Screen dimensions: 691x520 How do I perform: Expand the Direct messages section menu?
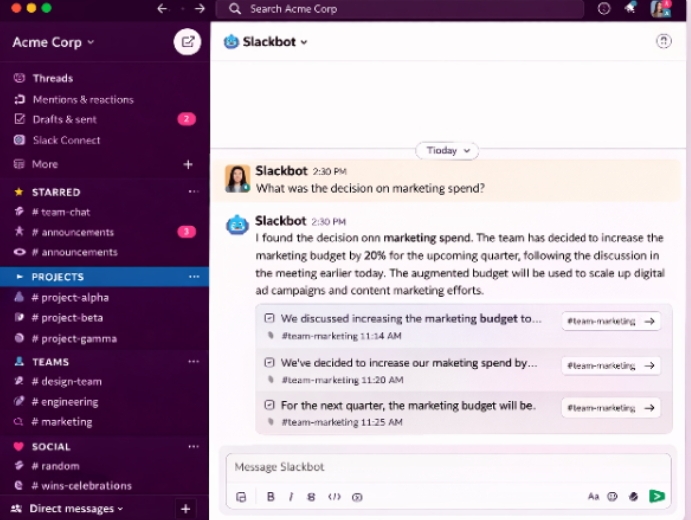point(76,509)
